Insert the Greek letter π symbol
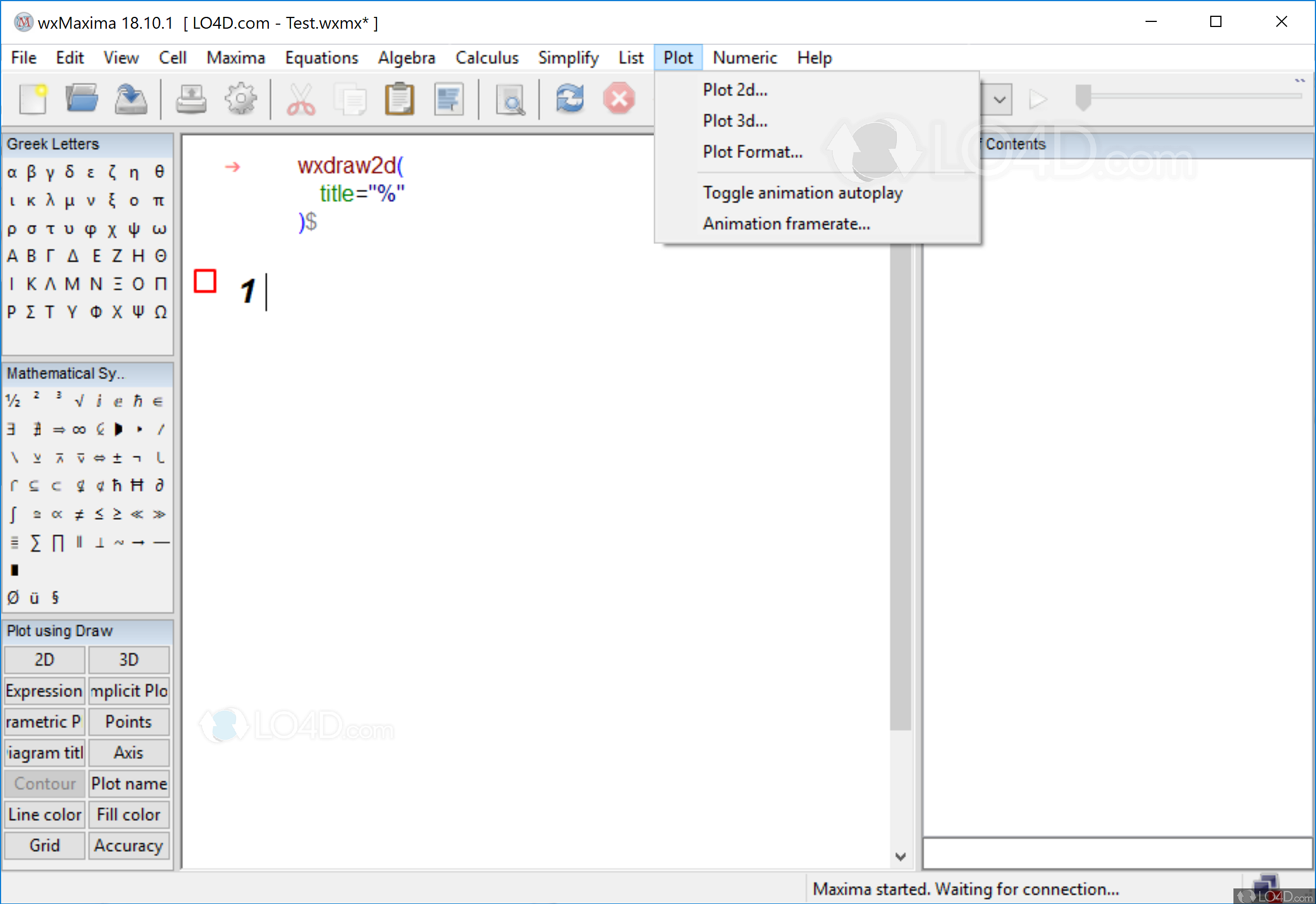Screen dimensions: 1316x904 159,200
